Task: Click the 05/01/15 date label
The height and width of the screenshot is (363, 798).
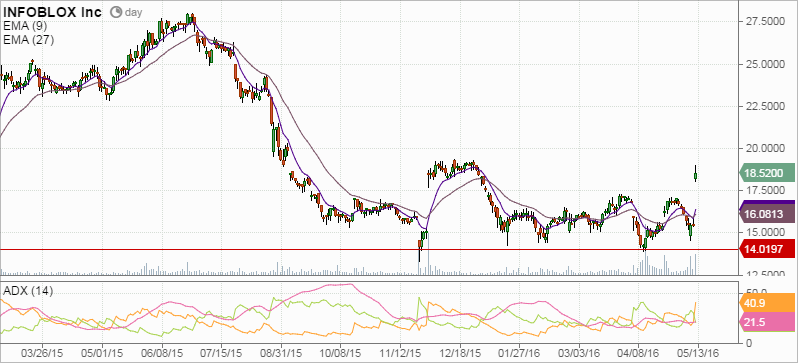Action: [x=103, y=352]
